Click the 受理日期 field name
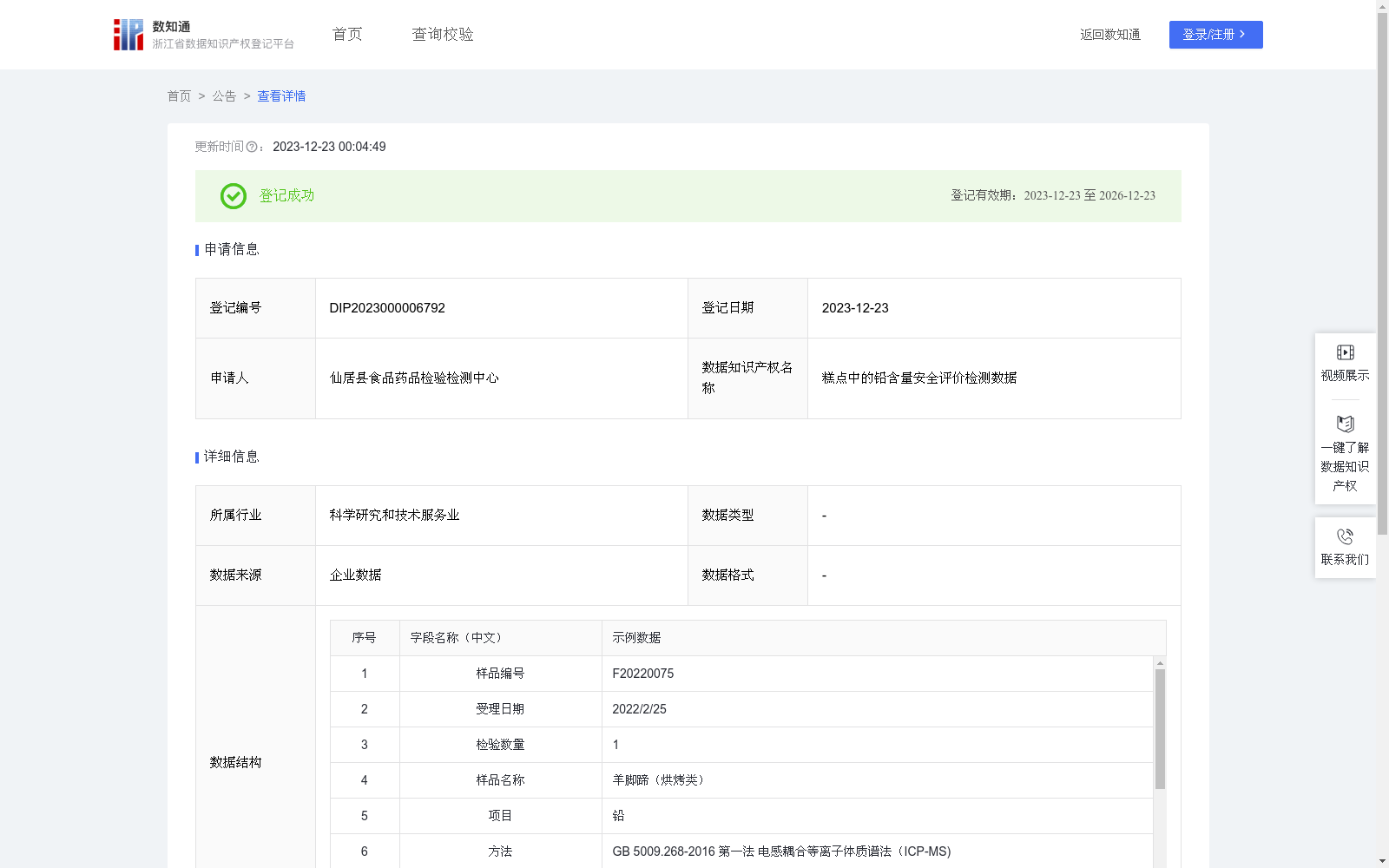Screen dimensions: 1389x868 tap(500, 709)
